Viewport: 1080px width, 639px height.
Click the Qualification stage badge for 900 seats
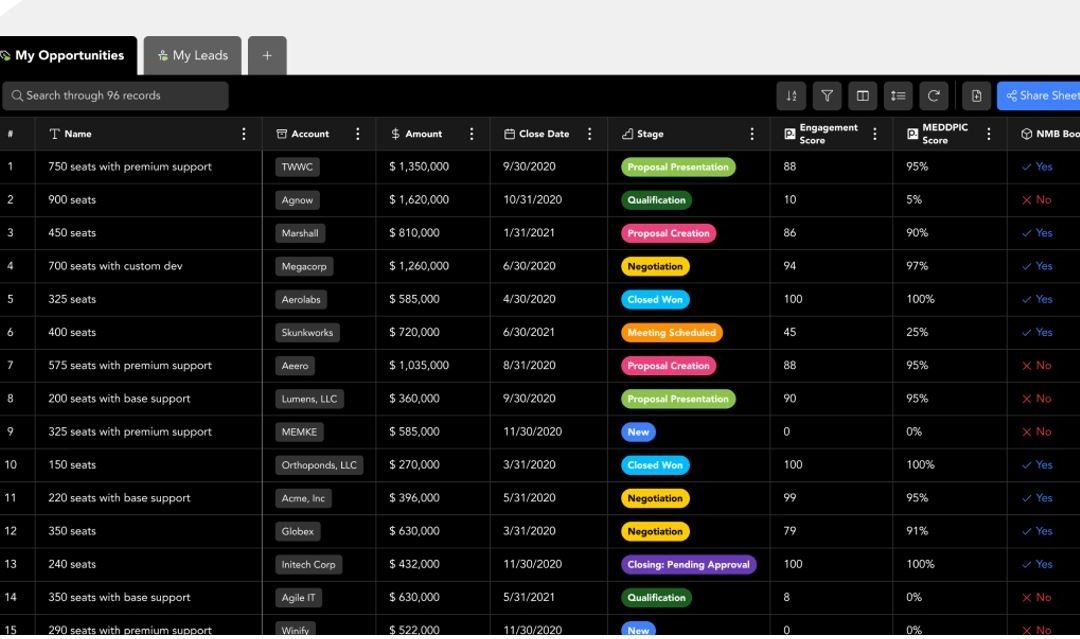656,200
